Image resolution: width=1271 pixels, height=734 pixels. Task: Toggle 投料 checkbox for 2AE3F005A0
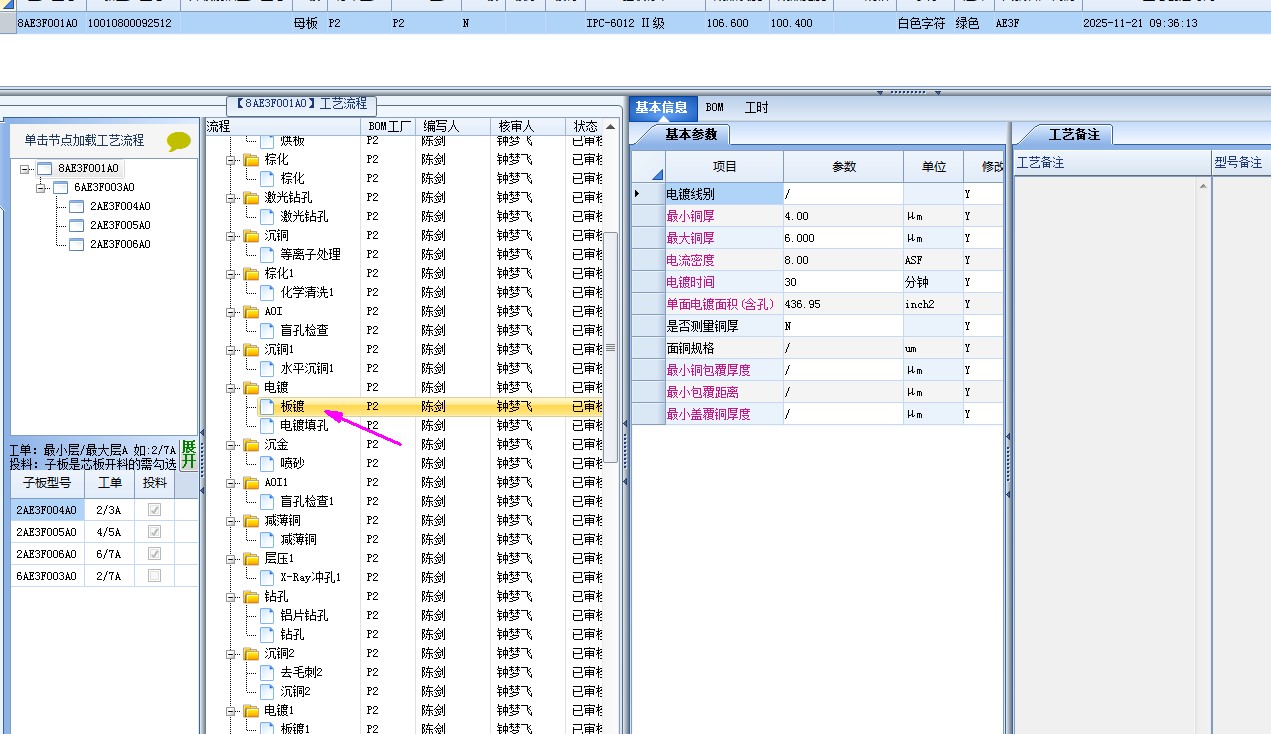click(154, 532)
